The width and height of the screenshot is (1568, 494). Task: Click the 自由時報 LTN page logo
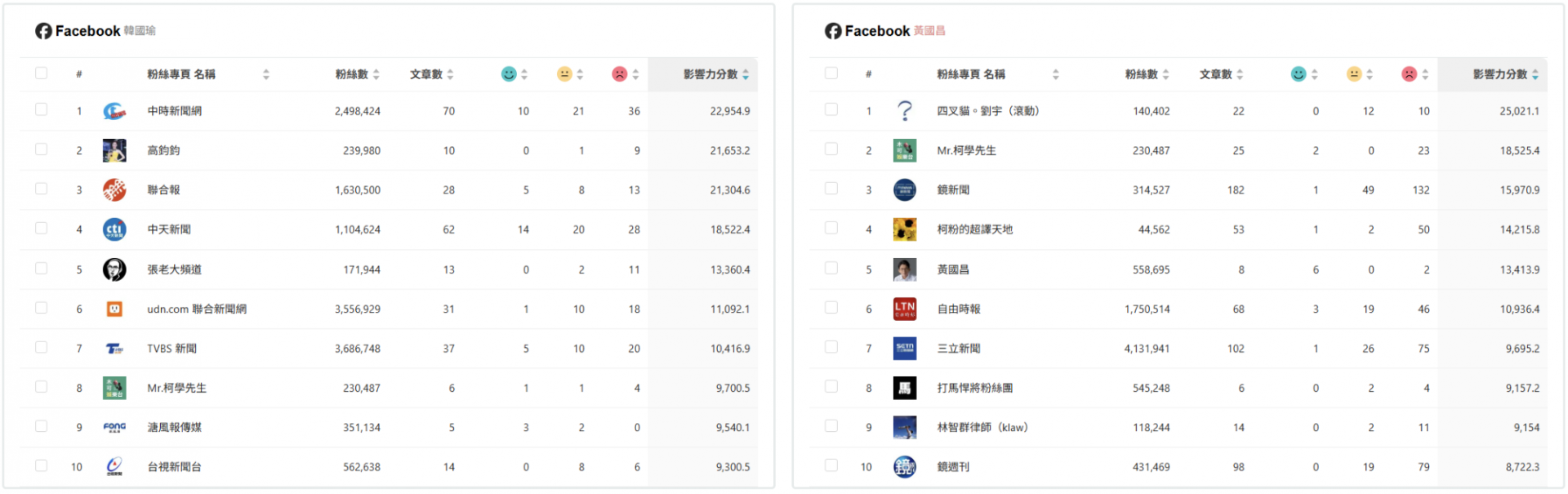pos(904,309)
